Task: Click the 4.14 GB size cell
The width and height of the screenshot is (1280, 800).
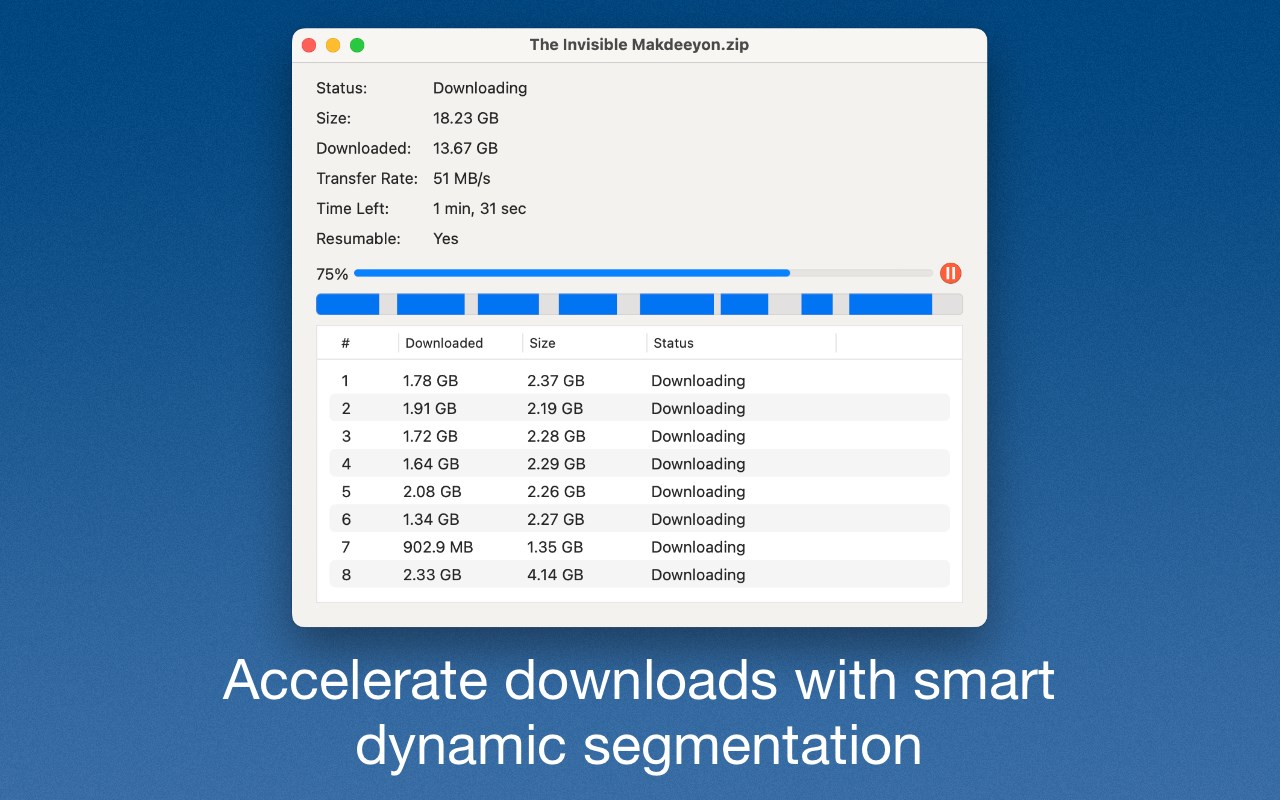Action: (x=555, y=574)
